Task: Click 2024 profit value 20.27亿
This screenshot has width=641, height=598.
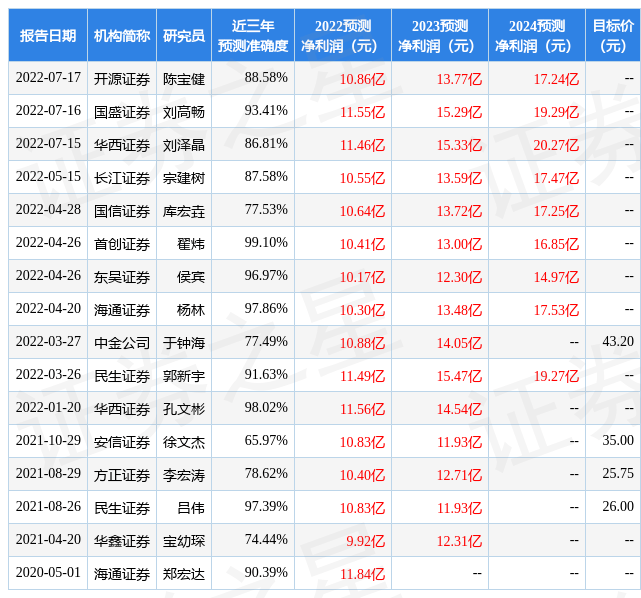Action: click(x=556, y=145)
